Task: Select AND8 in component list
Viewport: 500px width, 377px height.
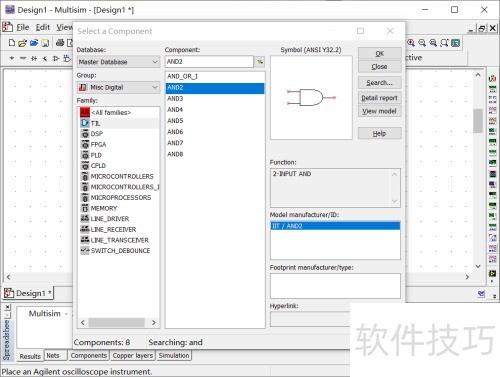Action: [x=215, y=154]
